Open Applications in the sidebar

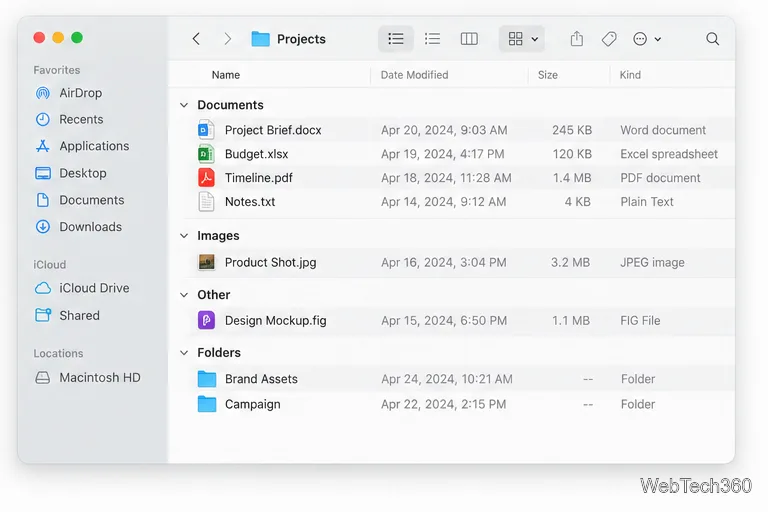pyautogui.click(x=94, y=146)
